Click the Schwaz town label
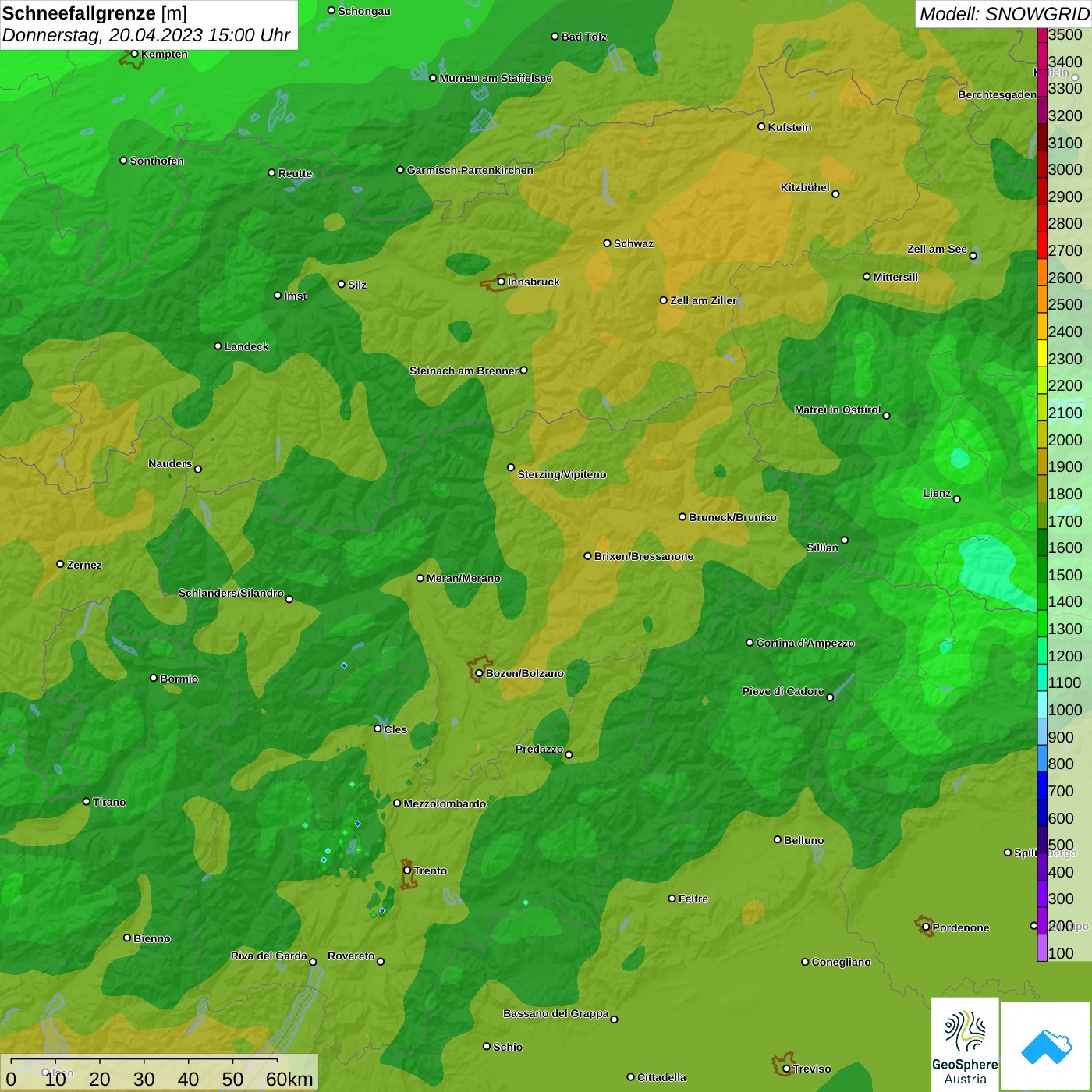This screenshot has height=1092, width=1092. [633, 243]
